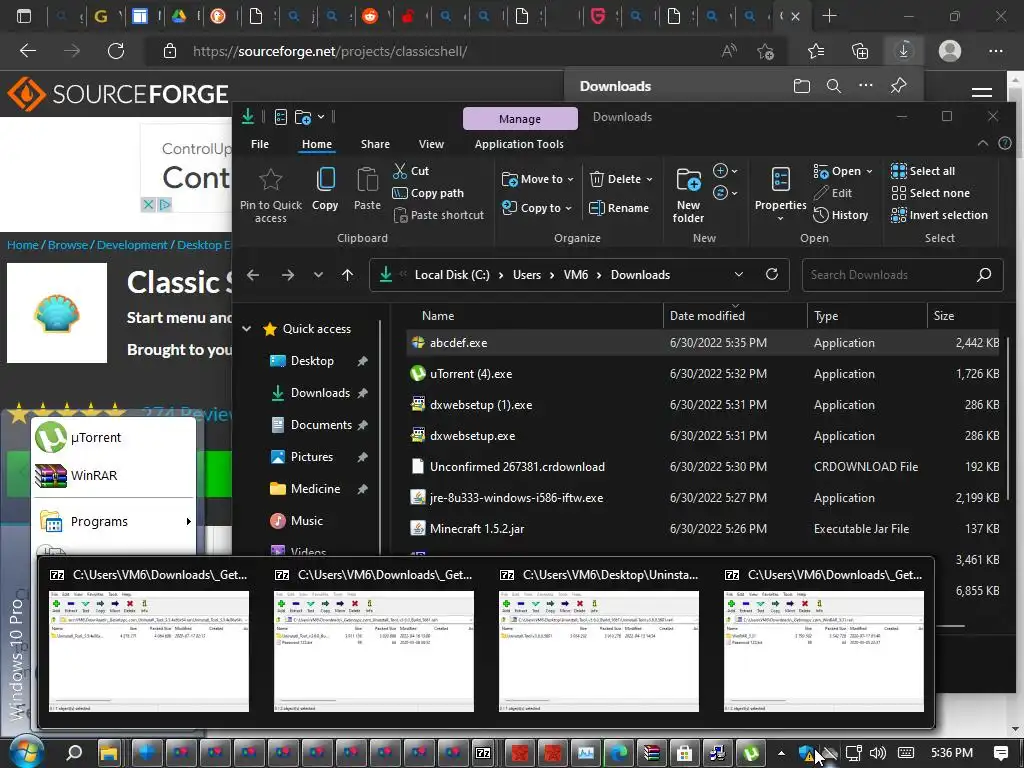
Task: Open Customize Quick Access Toolbar dropdown
Action: (321, 117)
